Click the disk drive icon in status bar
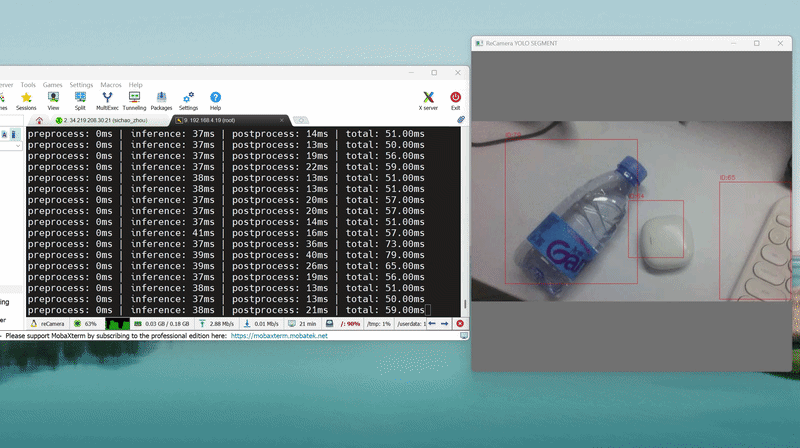Screen dimensions: 800x448 click(x=330, y=323)
